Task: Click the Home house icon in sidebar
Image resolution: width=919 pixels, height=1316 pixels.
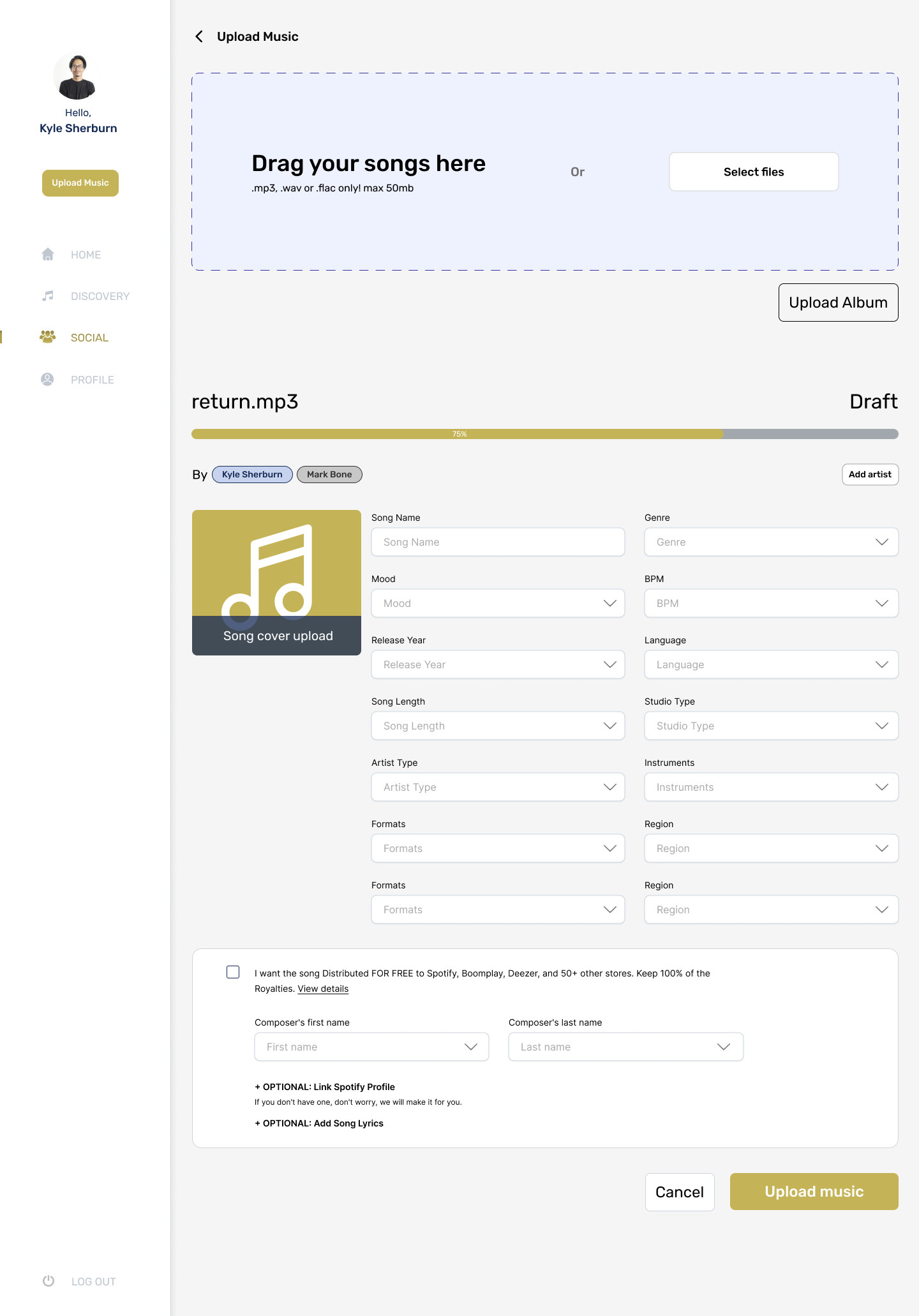Action: 48,254
